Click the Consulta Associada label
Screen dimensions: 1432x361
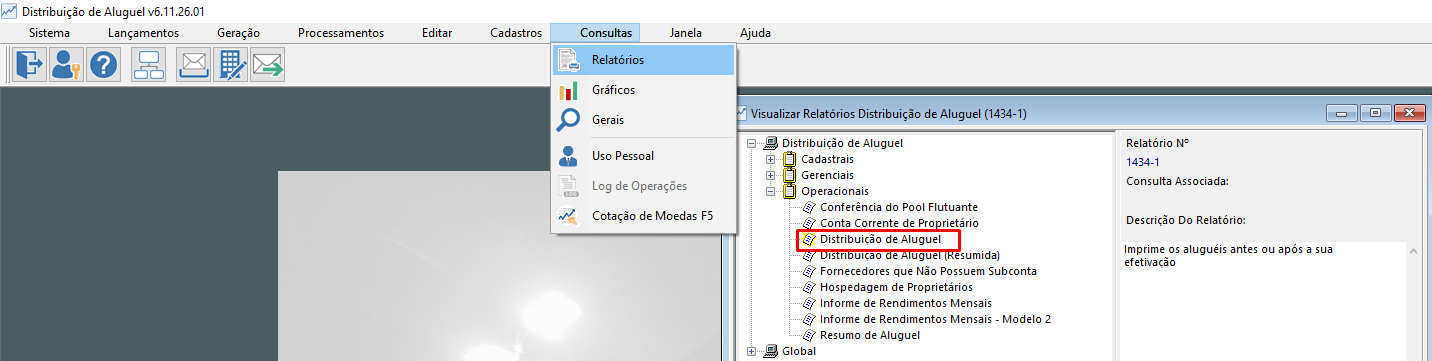click(x=1176, y=181)
